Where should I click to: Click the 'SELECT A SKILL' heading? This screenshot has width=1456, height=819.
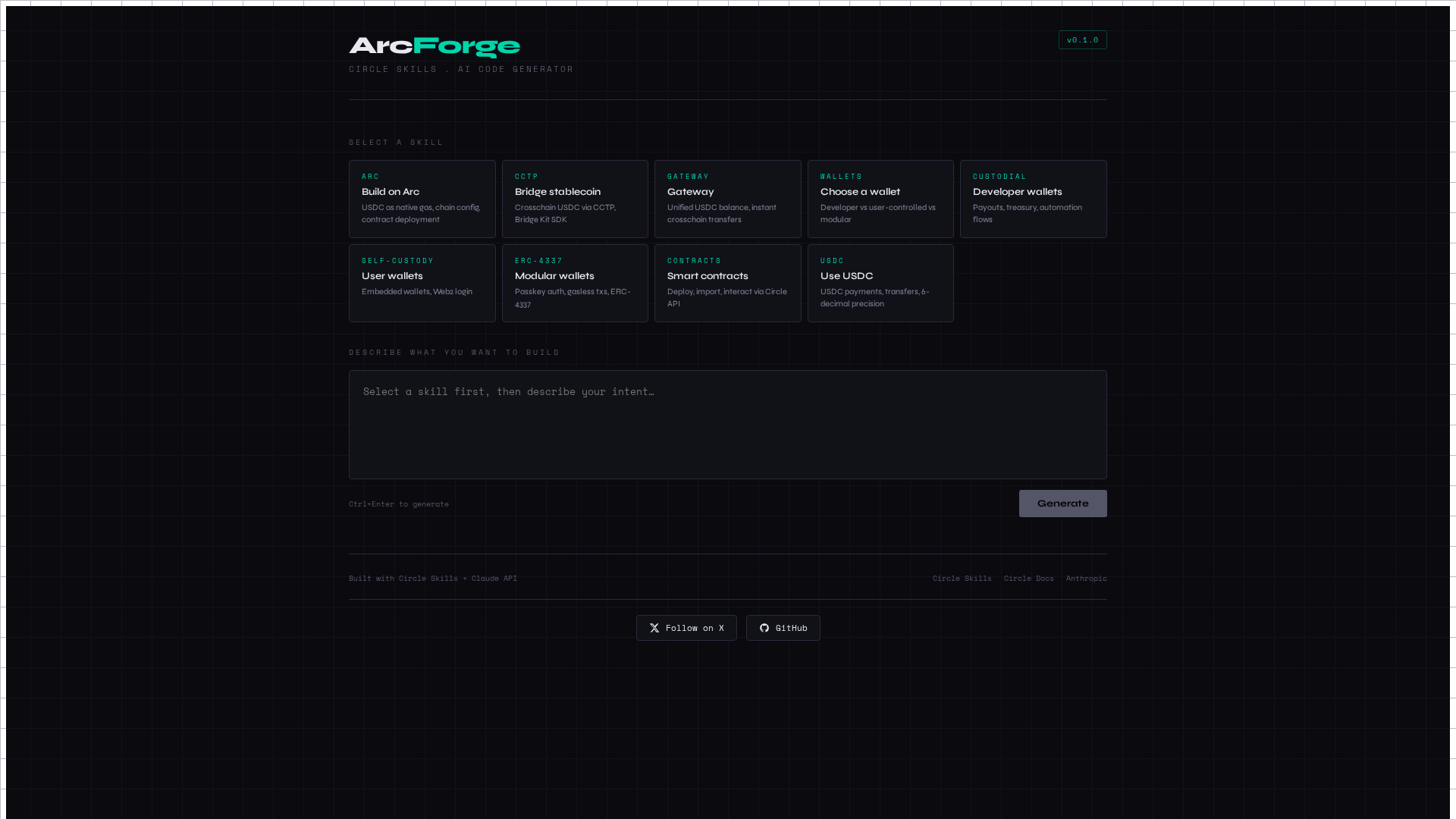[x=396, y=143]
